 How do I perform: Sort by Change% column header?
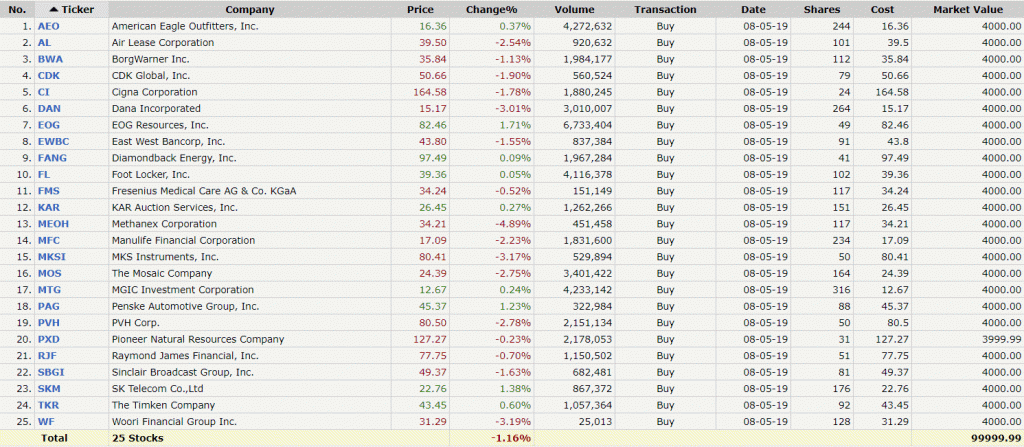(x=492, y=10)
